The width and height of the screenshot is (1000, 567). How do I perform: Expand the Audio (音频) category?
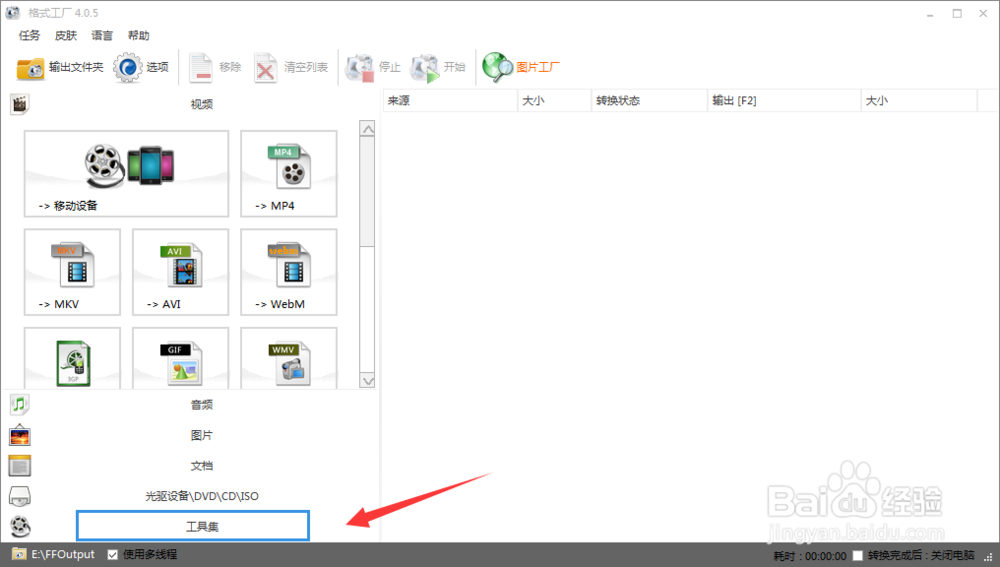coord(202,404)
